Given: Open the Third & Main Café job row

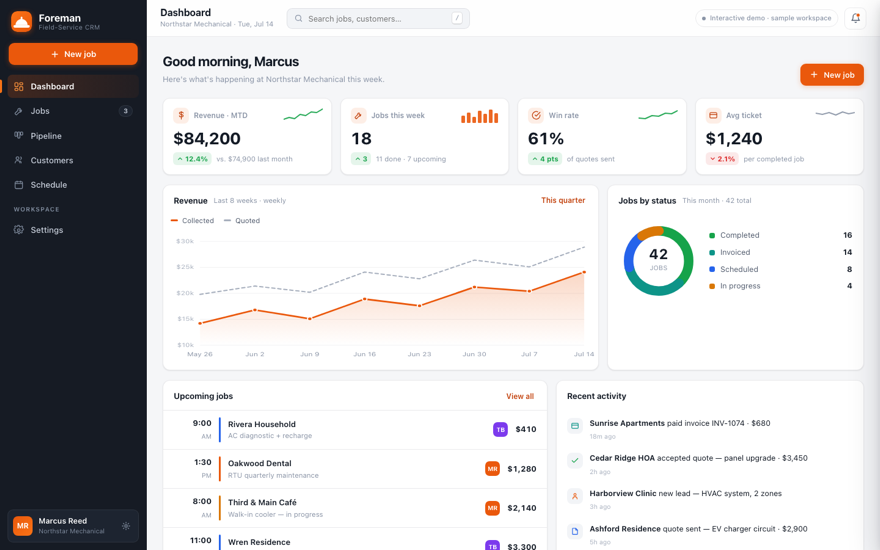Looking at the screenshot, I should click(355, 508).
